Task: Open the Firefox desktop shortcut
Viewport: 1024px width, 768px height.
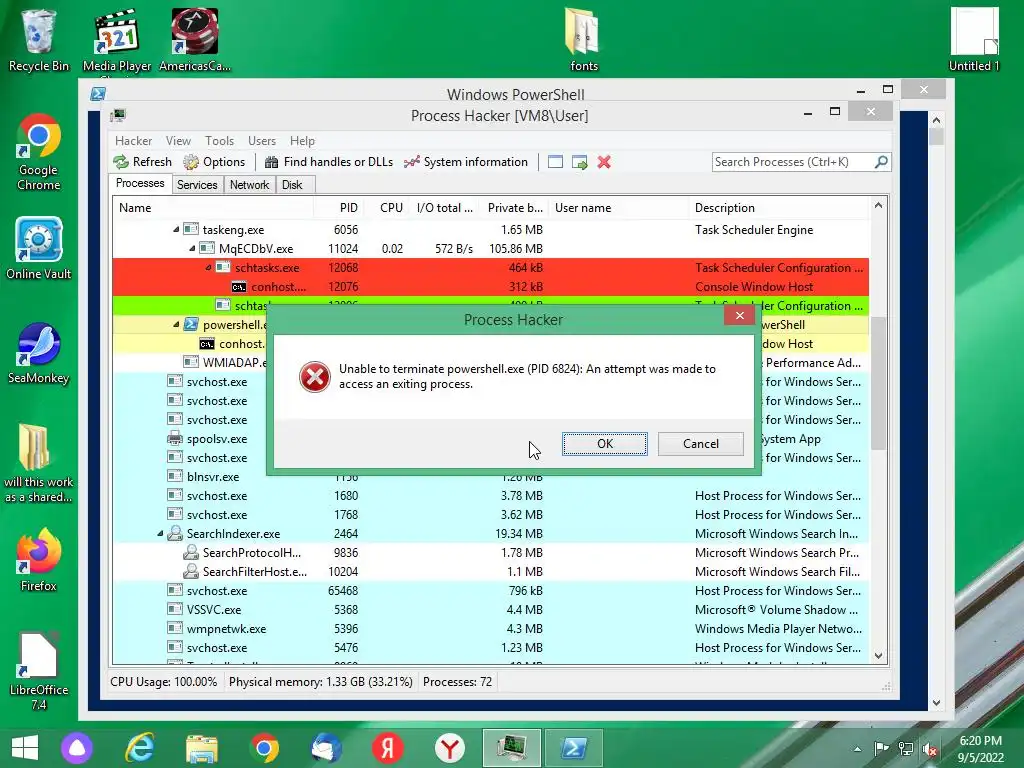Action: click(39, 561)
